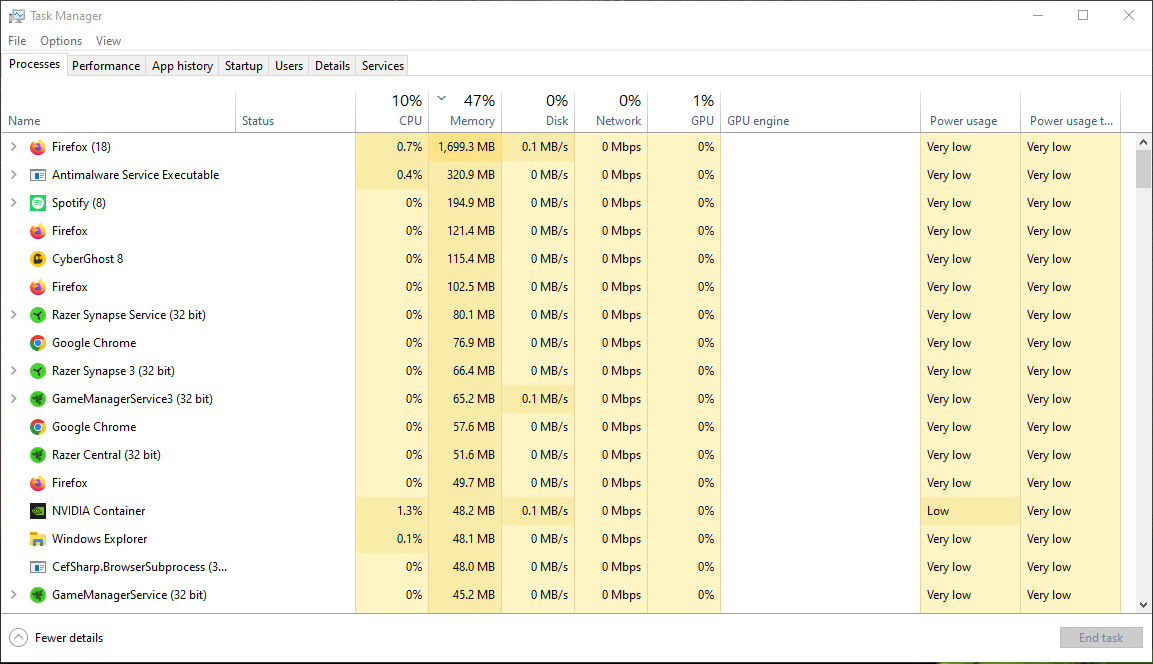Viewport: 1153px width, 664px height.
Task: Expand the Spotify (8) process group
Action: coord(13,203)
